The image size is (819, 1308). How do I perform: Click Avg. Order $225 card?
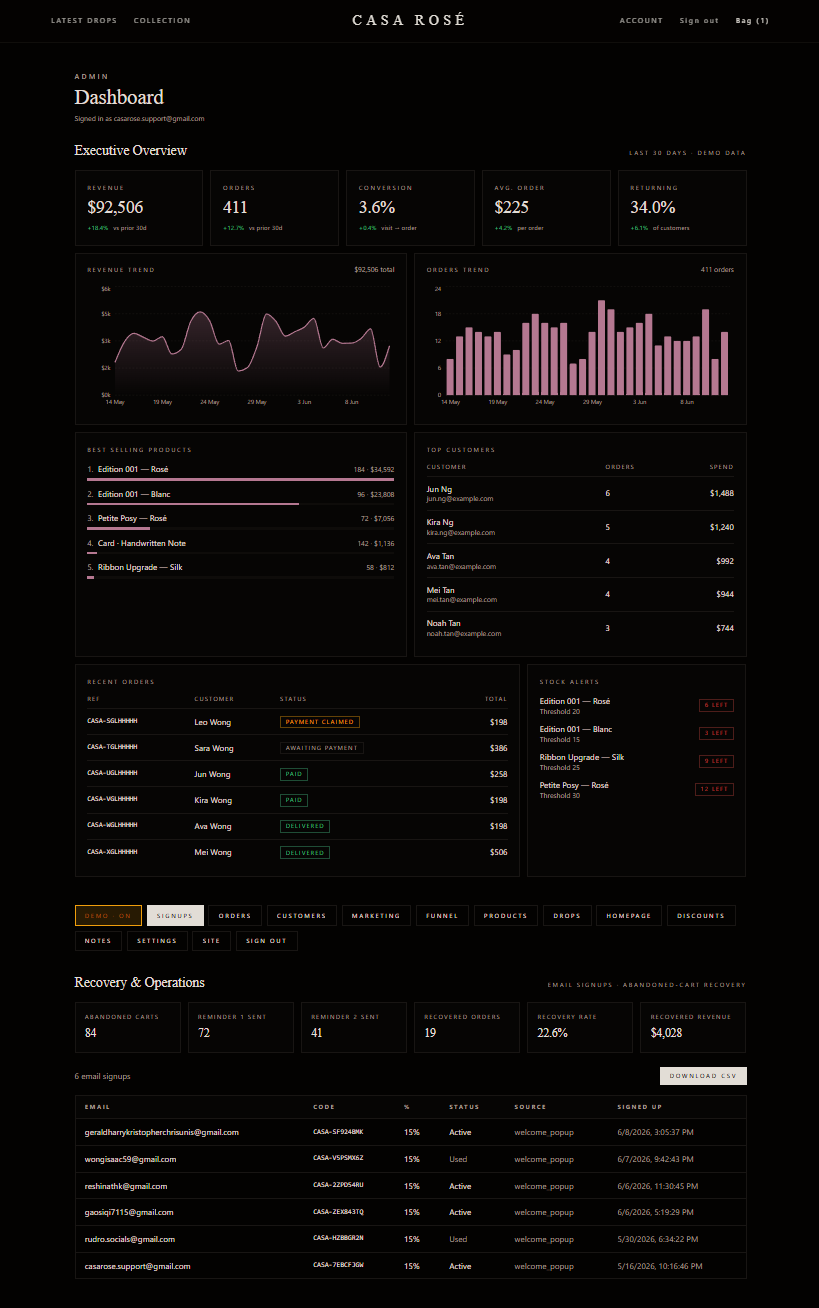[546, 208]
